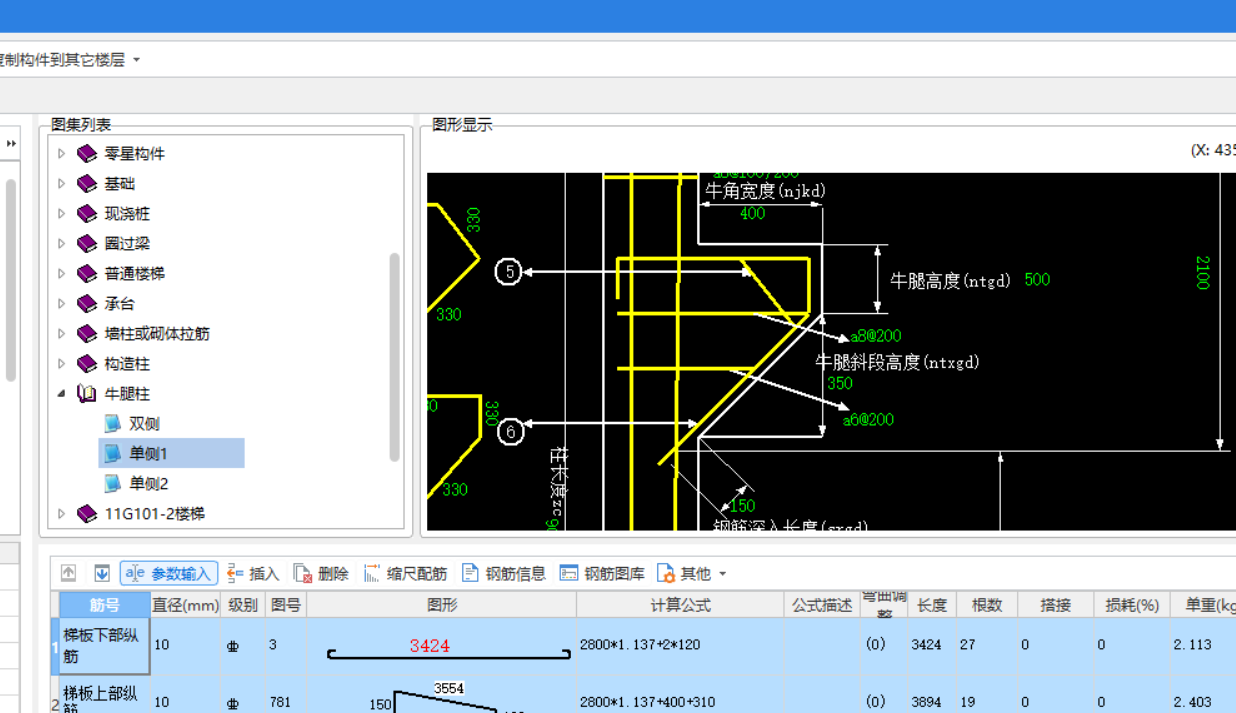Toggle the 参数输入 button
The image size is (1236, 713).
coord(169,573)
